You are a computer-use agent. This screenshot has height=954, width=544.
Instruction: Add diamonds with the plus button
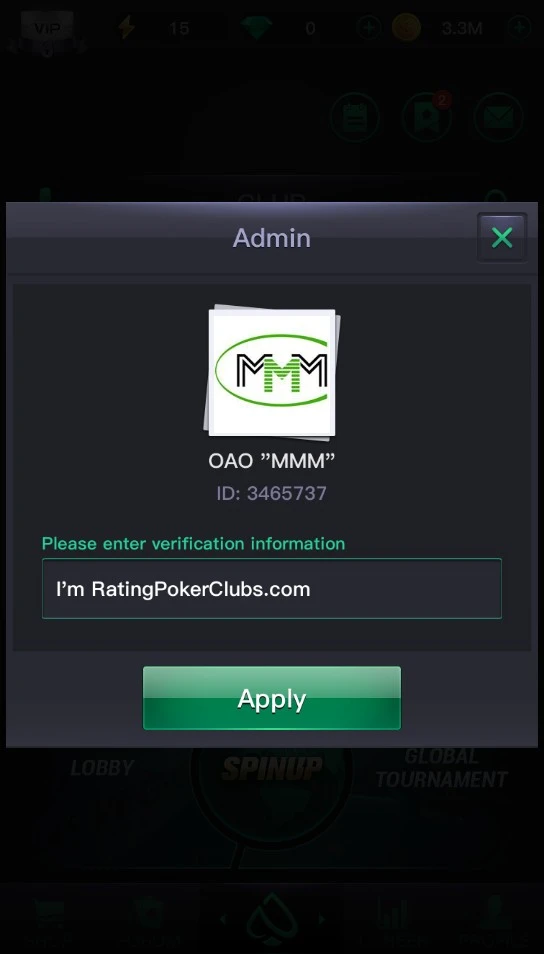pos(369,28)
